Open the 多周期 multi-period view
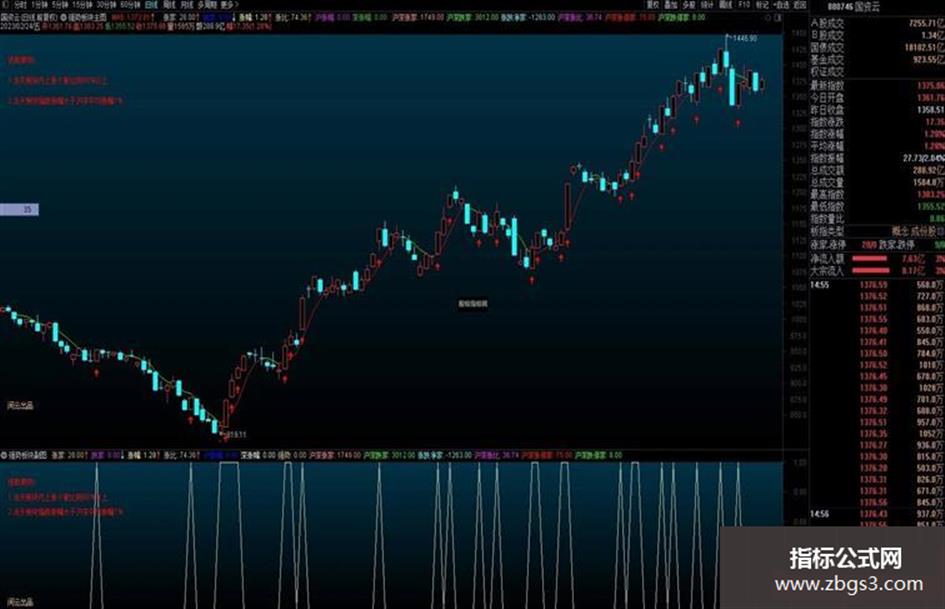 click(207, 5)
